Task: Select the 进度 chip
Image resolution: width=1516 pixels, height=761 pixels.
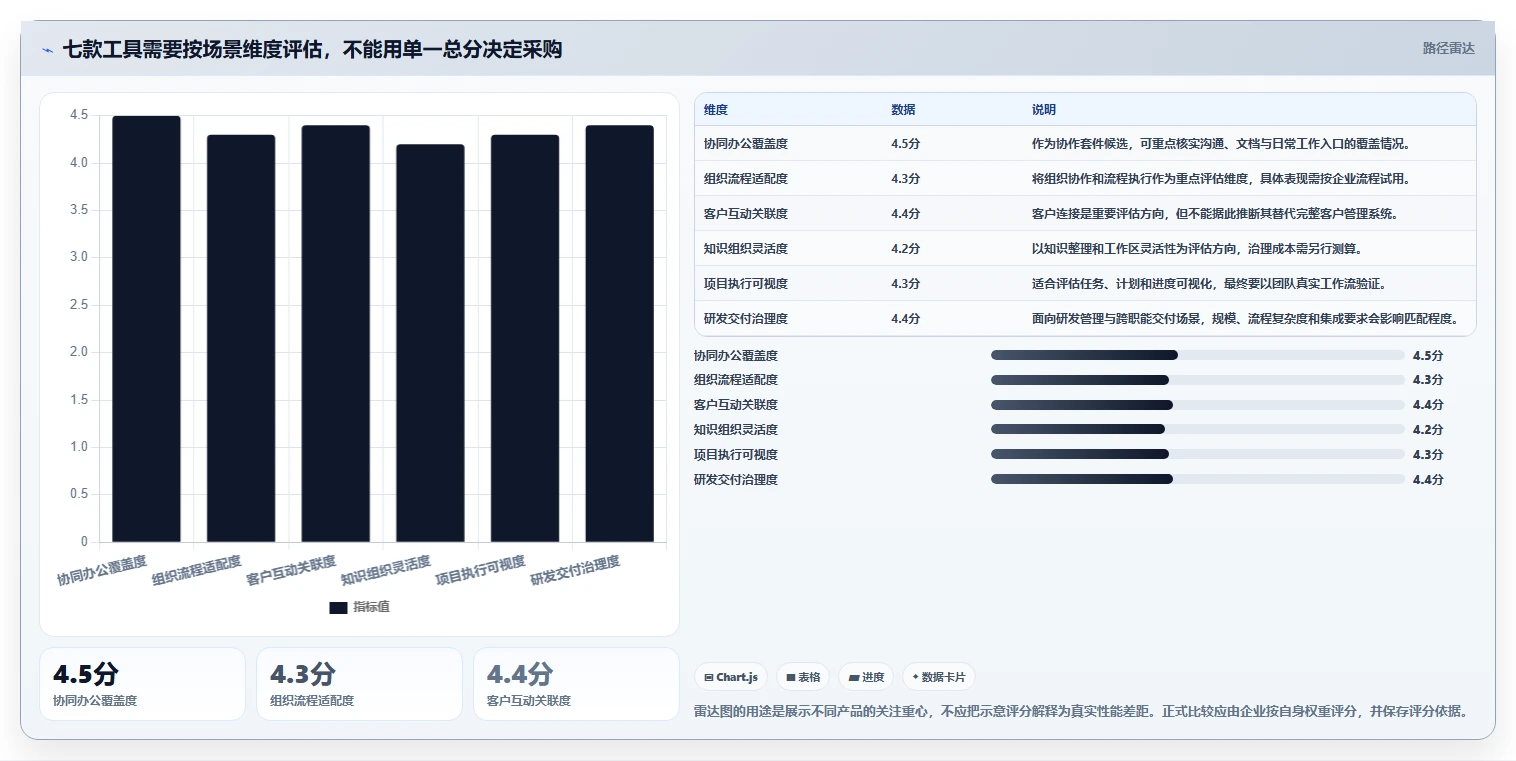Action: pos(866,677)
